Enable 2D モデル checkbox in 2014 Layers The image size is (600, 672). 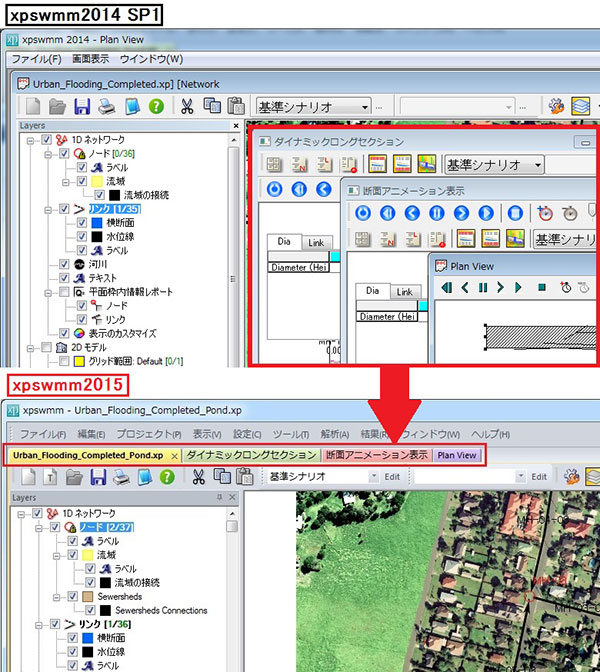[x=47, y=348]
